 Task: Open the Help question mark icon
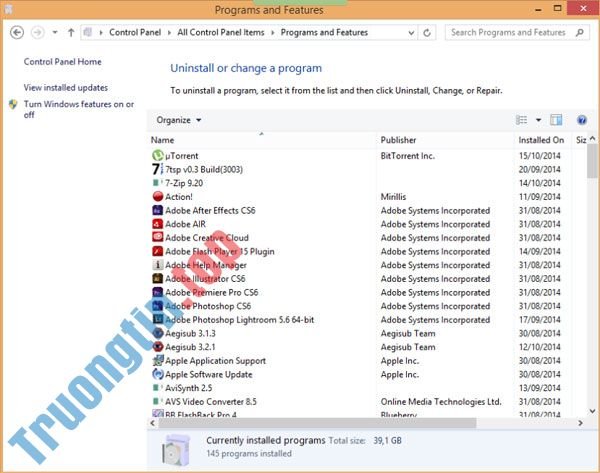(582, 120)
